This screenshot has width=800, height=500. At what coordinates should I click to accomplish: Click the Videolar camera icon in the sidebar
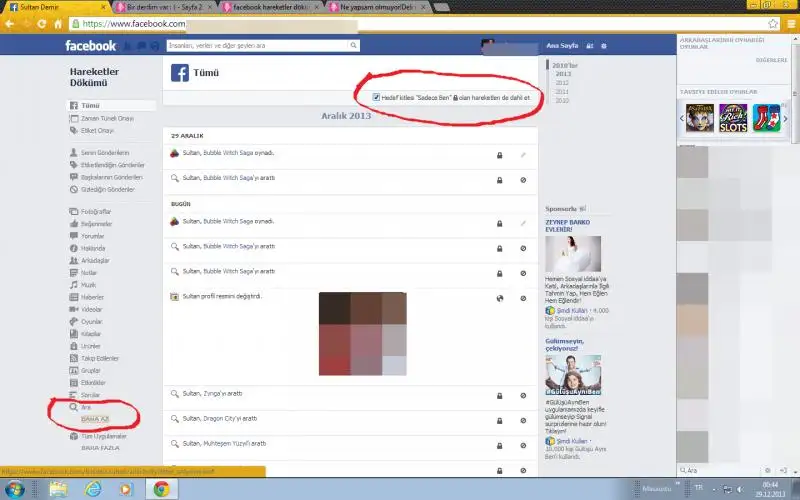(x=74, y=310)
